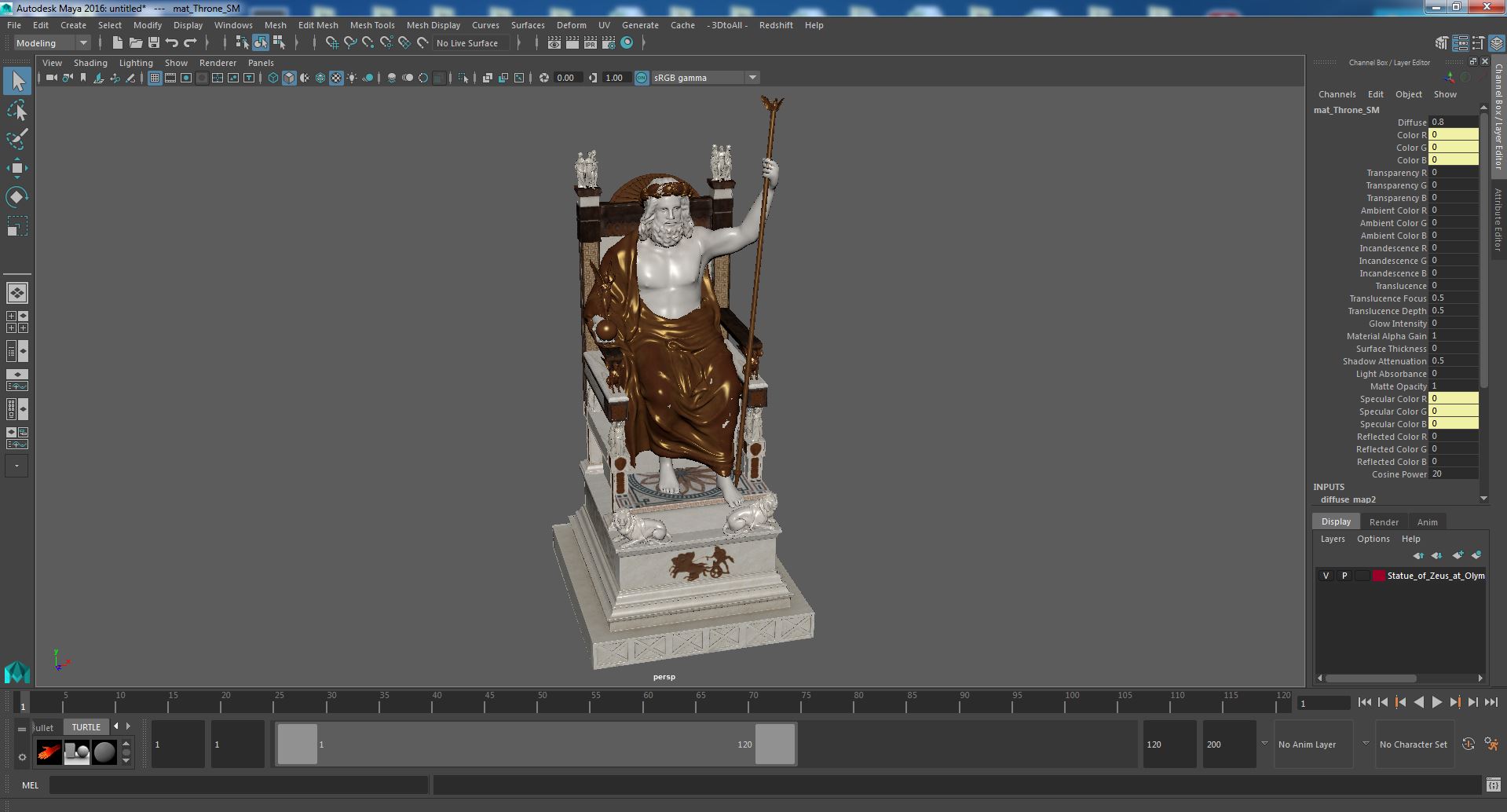The width and height of the screenshot is (1507, 812).
Task: Undo the last action
Action: 172,43
